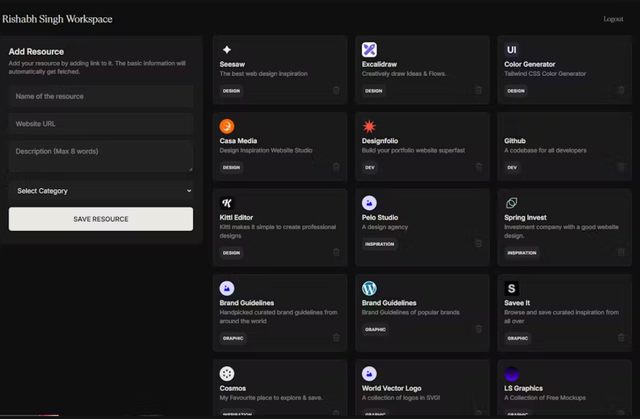This screenshot has width=640, height=419.
Task: Click into the Website URL field
Action: coord(101,124)
